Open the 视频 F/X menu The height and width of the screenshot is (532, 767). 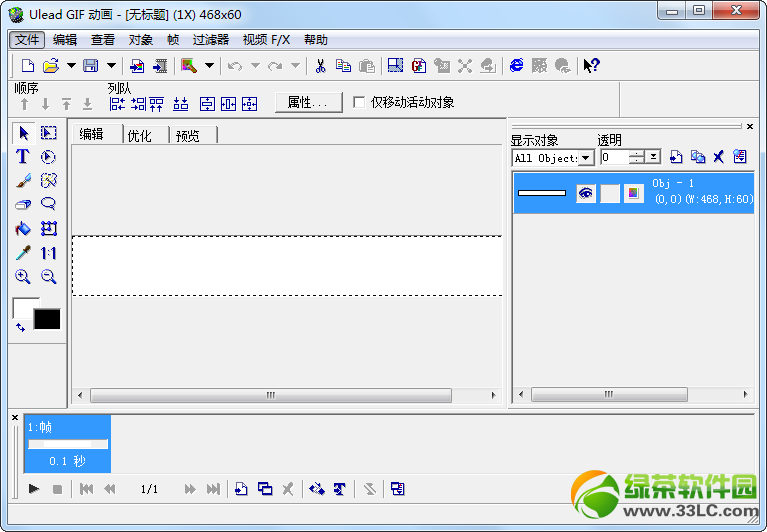point(266,40)
